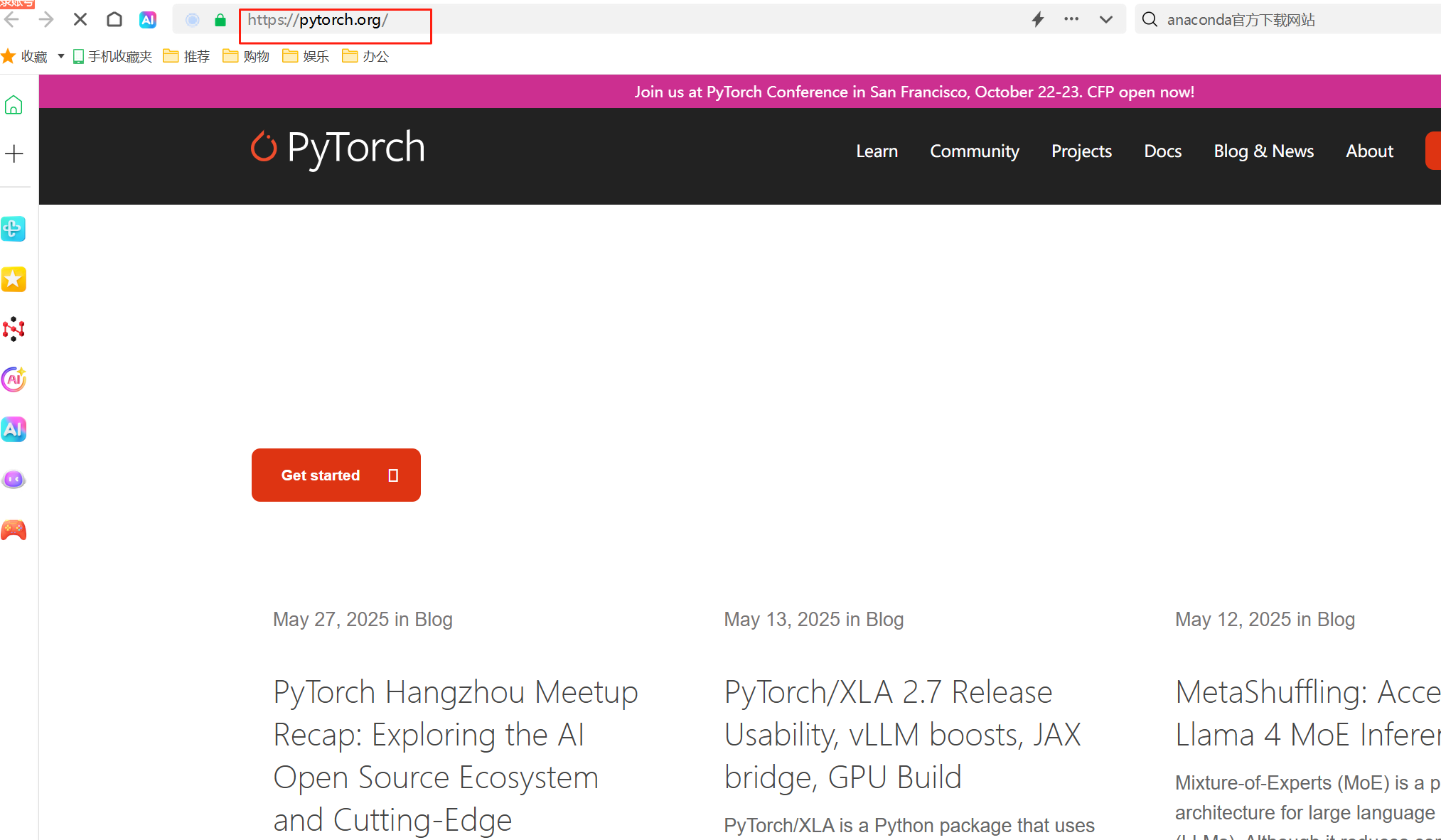Open the Learn navigation menu
This screenshot has height=840, width=1441.
pos(877,151)
